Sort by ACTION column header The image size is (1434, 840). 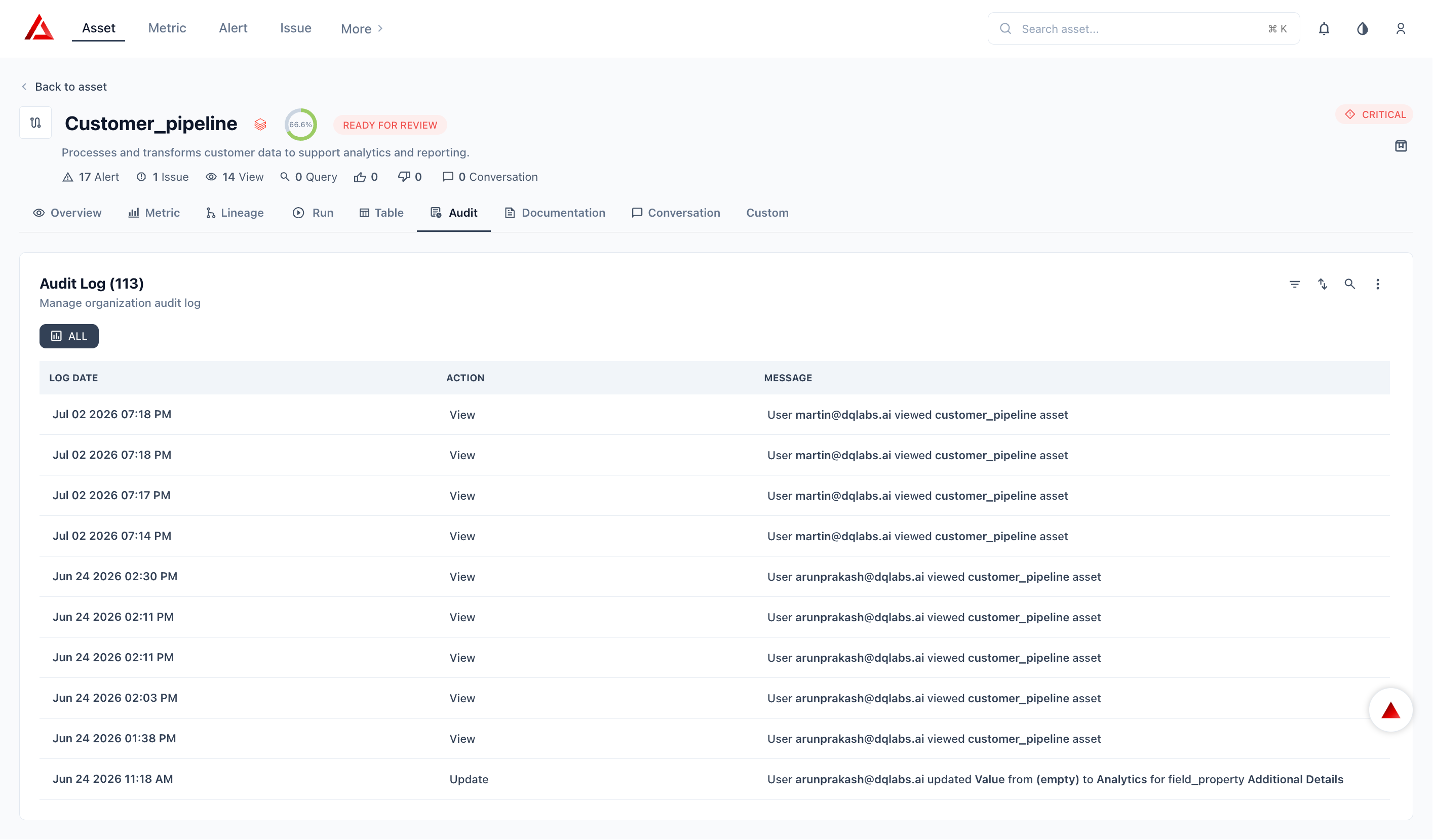pyautogui.click(x=466, y=378)
